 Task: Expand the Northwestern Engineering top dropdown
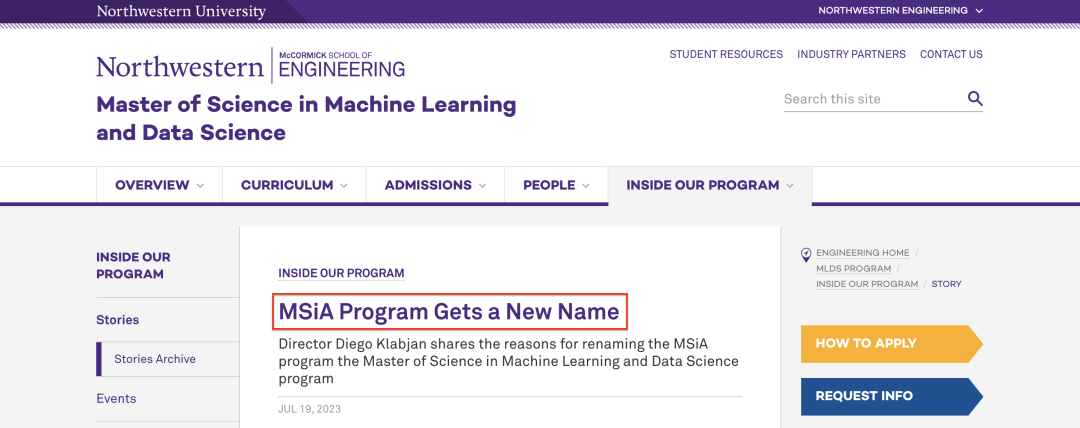point(901,10)
